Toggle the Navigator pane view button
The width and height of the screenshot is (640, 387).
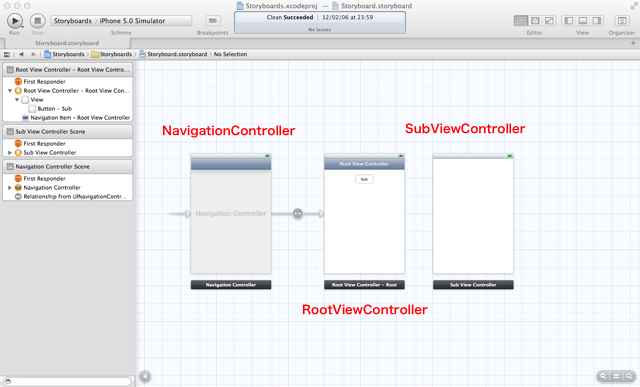[x=569, y=20]
